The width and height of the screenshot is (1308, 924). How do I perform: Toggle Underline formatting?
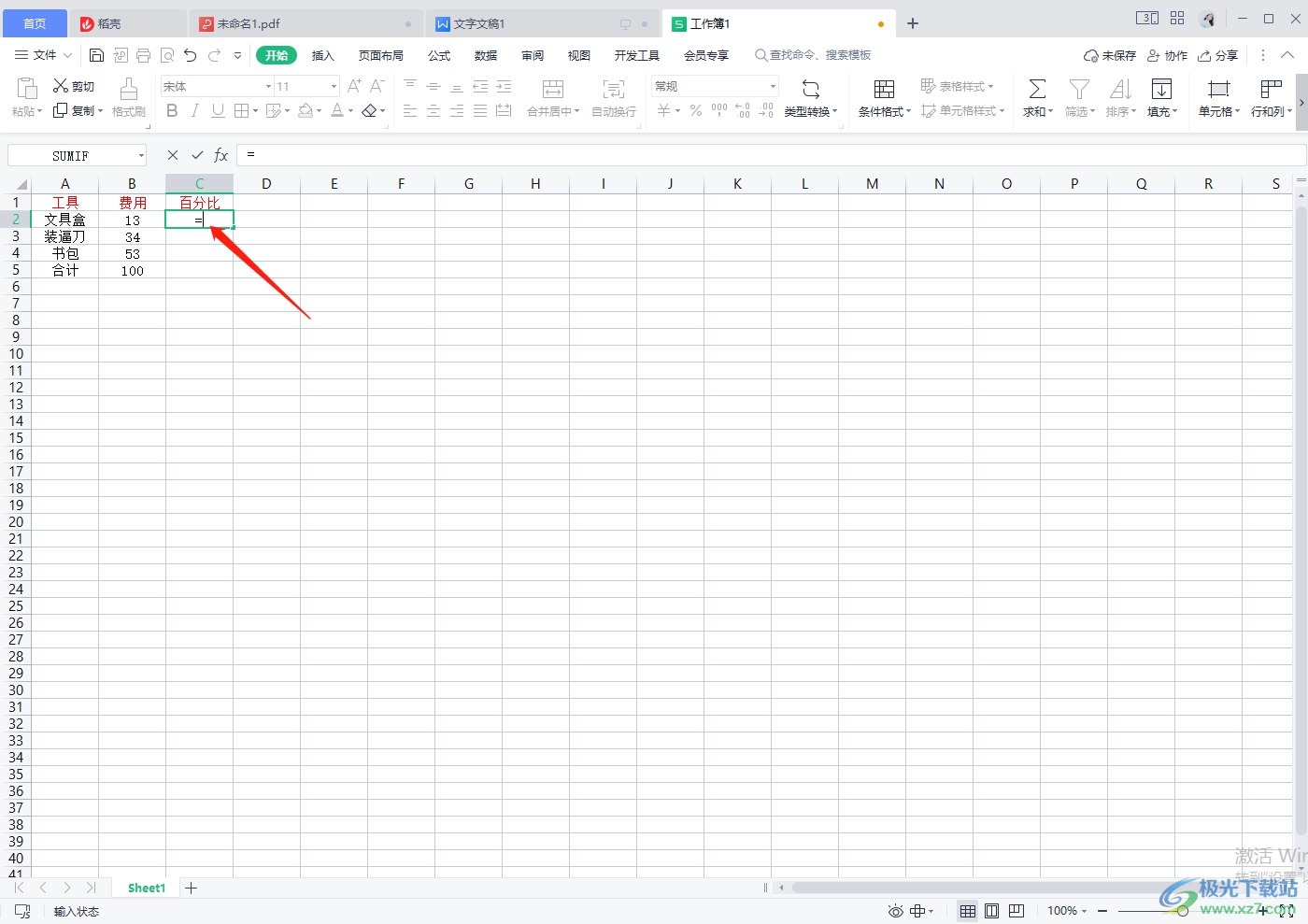(218, 110)
